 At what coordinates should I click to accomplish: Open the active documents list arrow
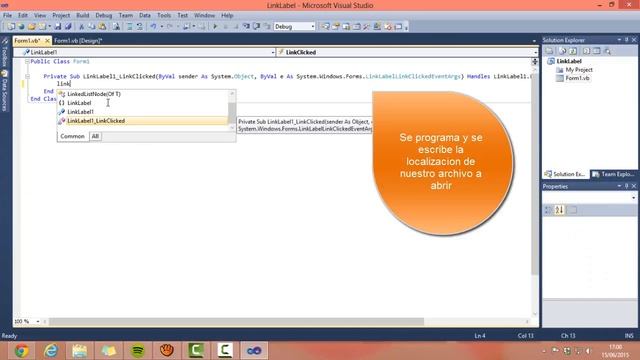click(x=534, y=41)
